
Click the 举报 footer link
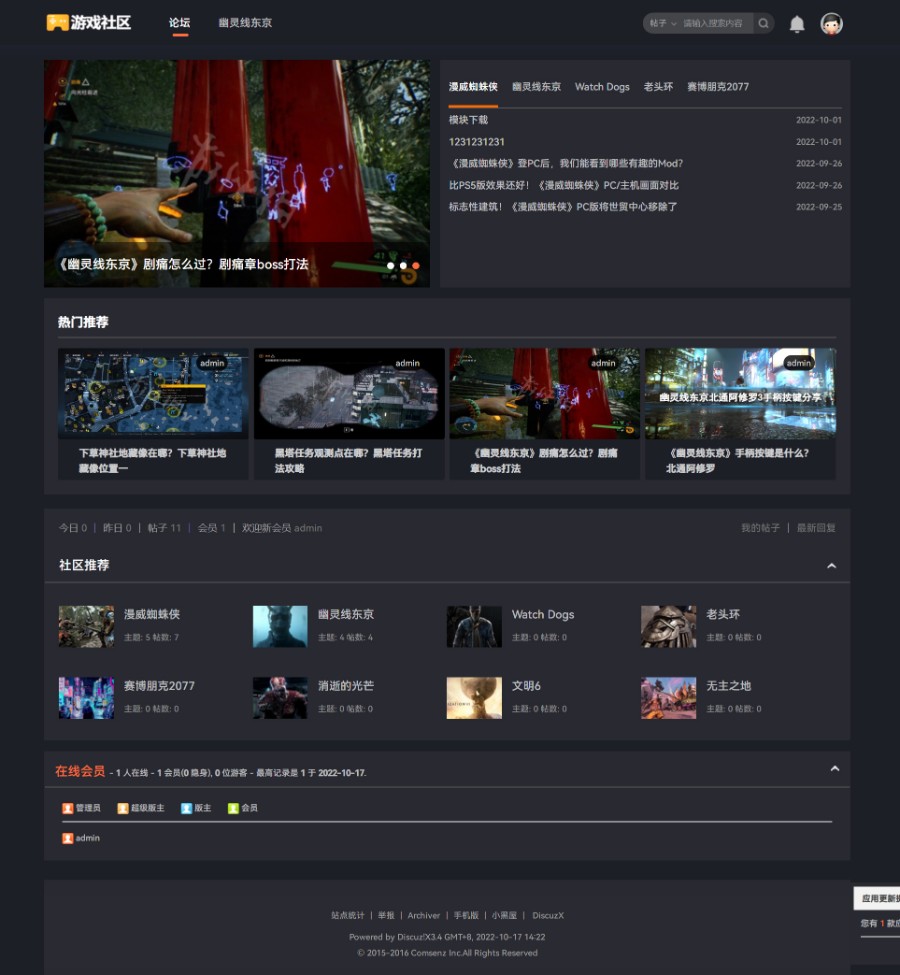386,915
